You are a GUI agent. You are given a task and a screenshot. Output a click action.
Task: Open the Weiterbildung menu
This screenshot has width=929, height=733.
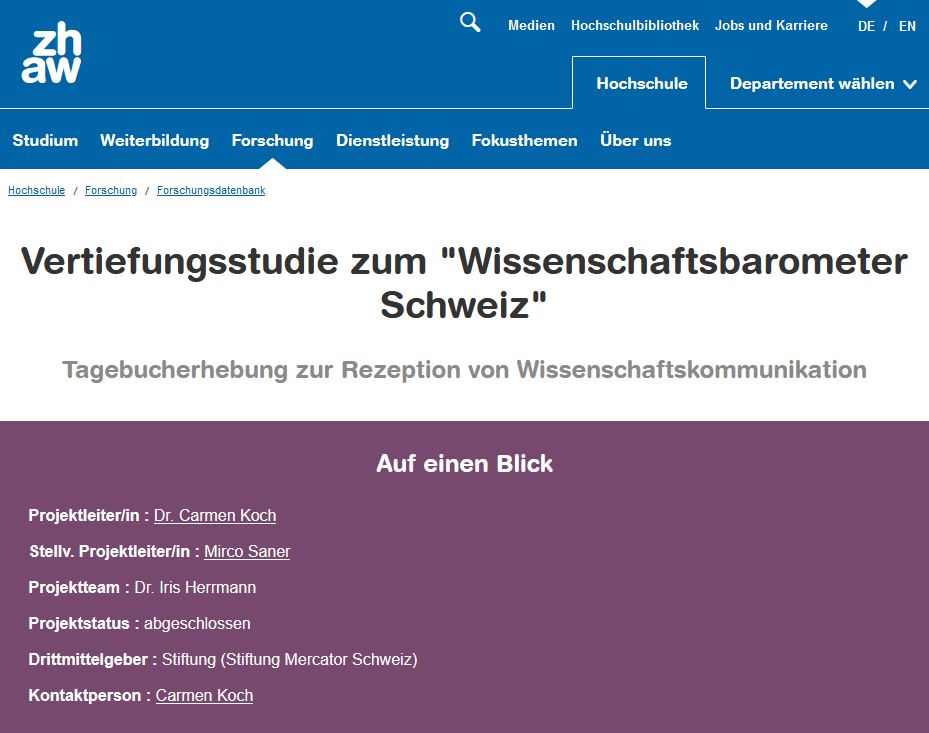coord(154,141)
